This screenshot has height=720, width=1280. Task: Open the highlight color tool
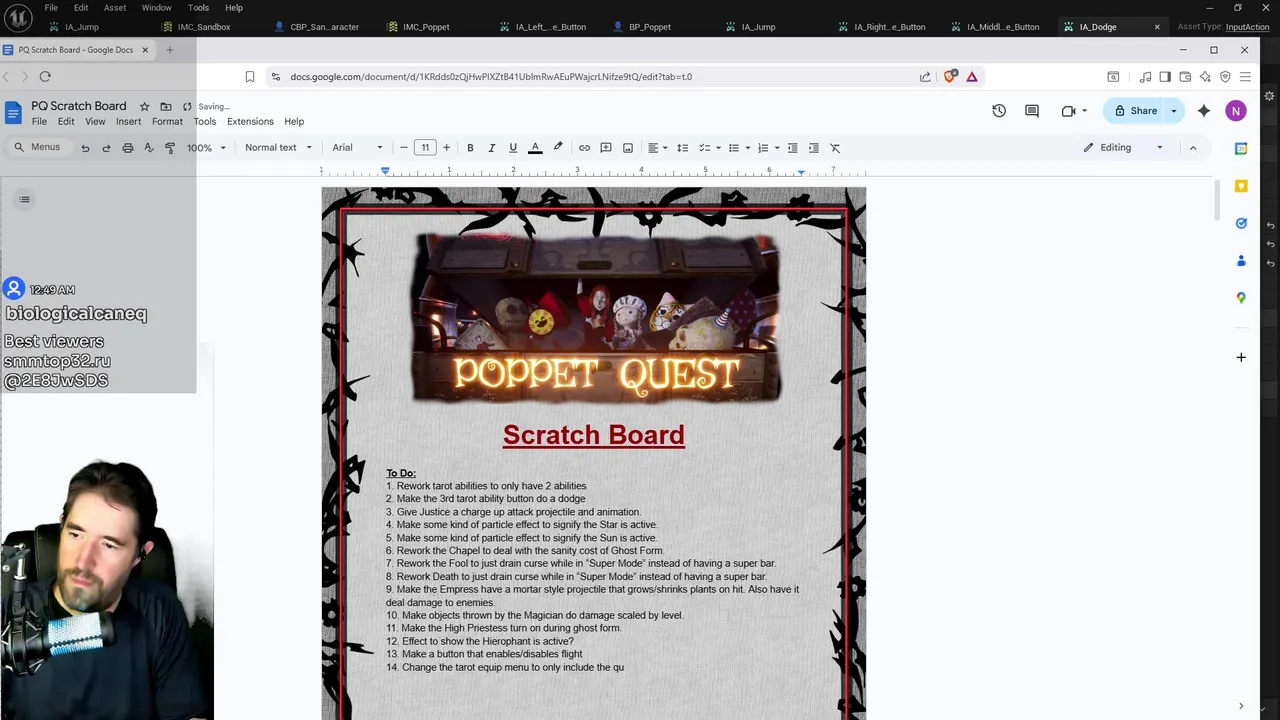(558, 148)
